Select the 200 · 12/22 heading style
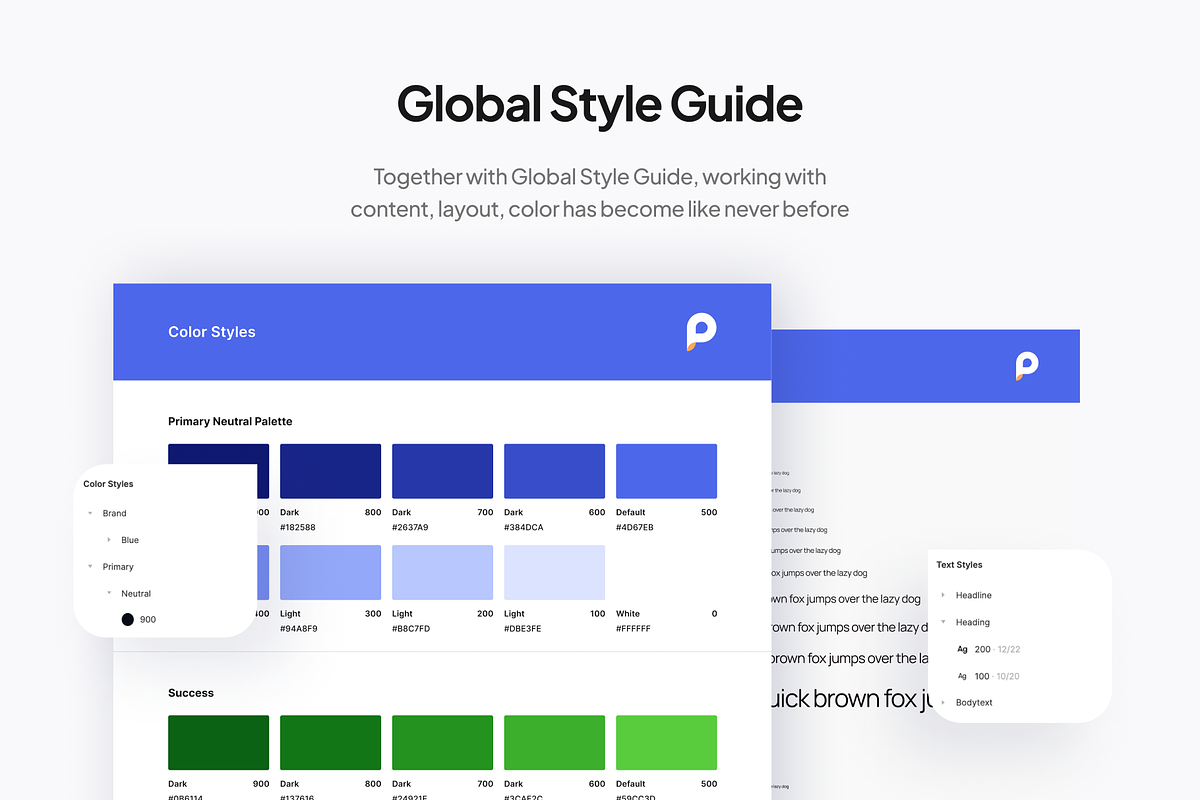 [x=997, y=649]
